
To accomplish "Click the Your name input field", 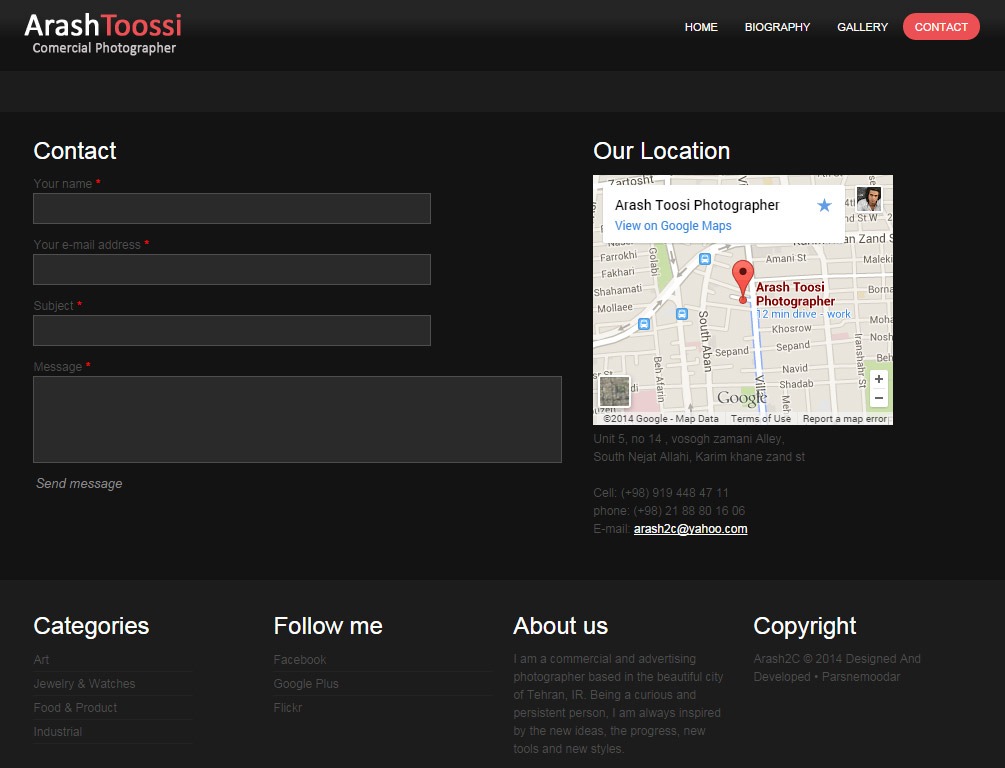I will pos(232,208).
